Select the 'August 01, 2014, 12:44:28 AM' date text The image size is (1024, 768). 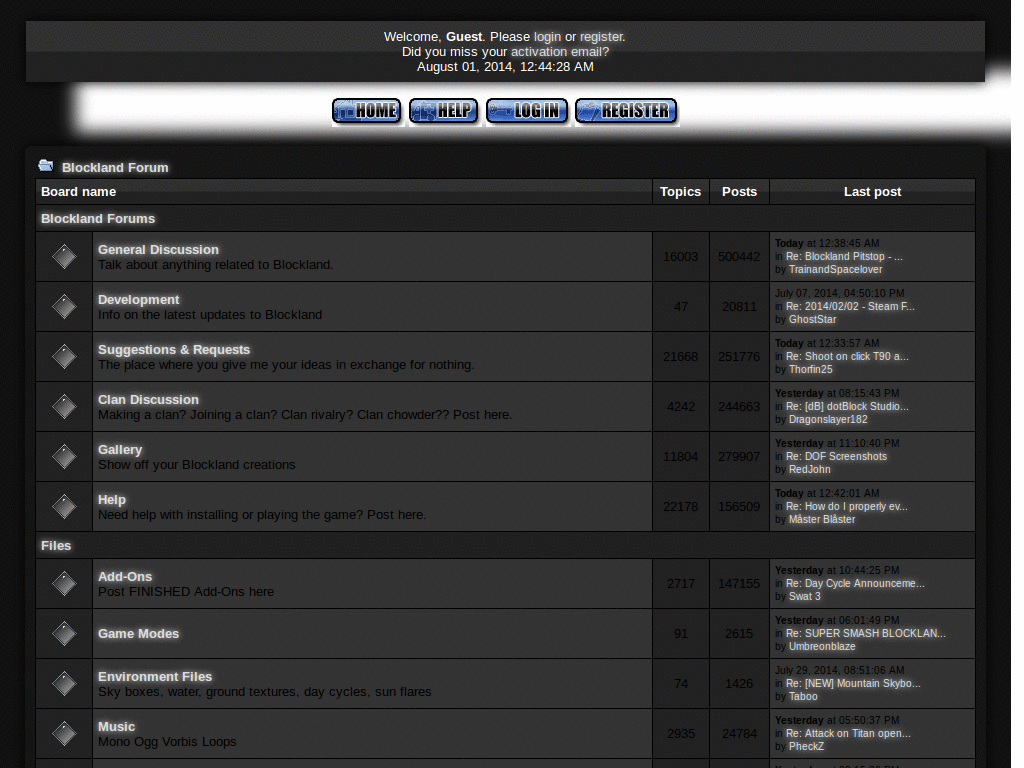[x=505, y=67]
